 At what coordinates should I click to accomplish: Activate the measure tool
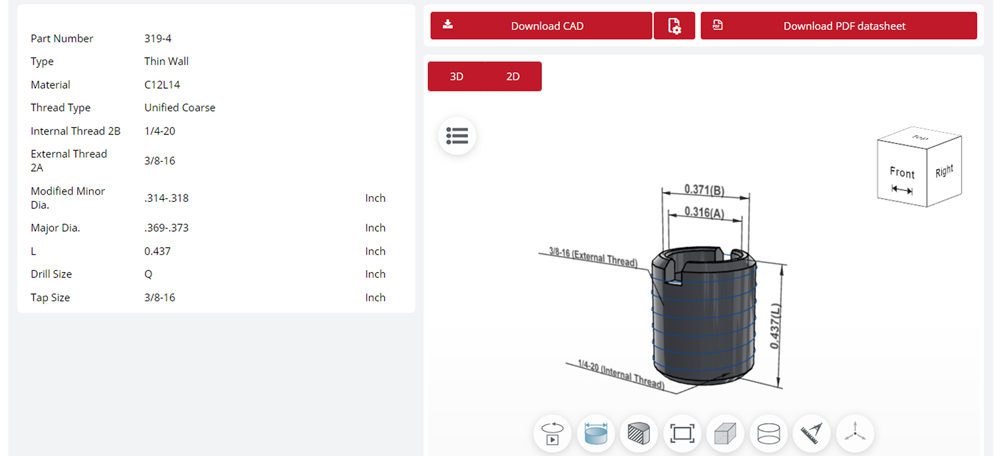[812, 433]
